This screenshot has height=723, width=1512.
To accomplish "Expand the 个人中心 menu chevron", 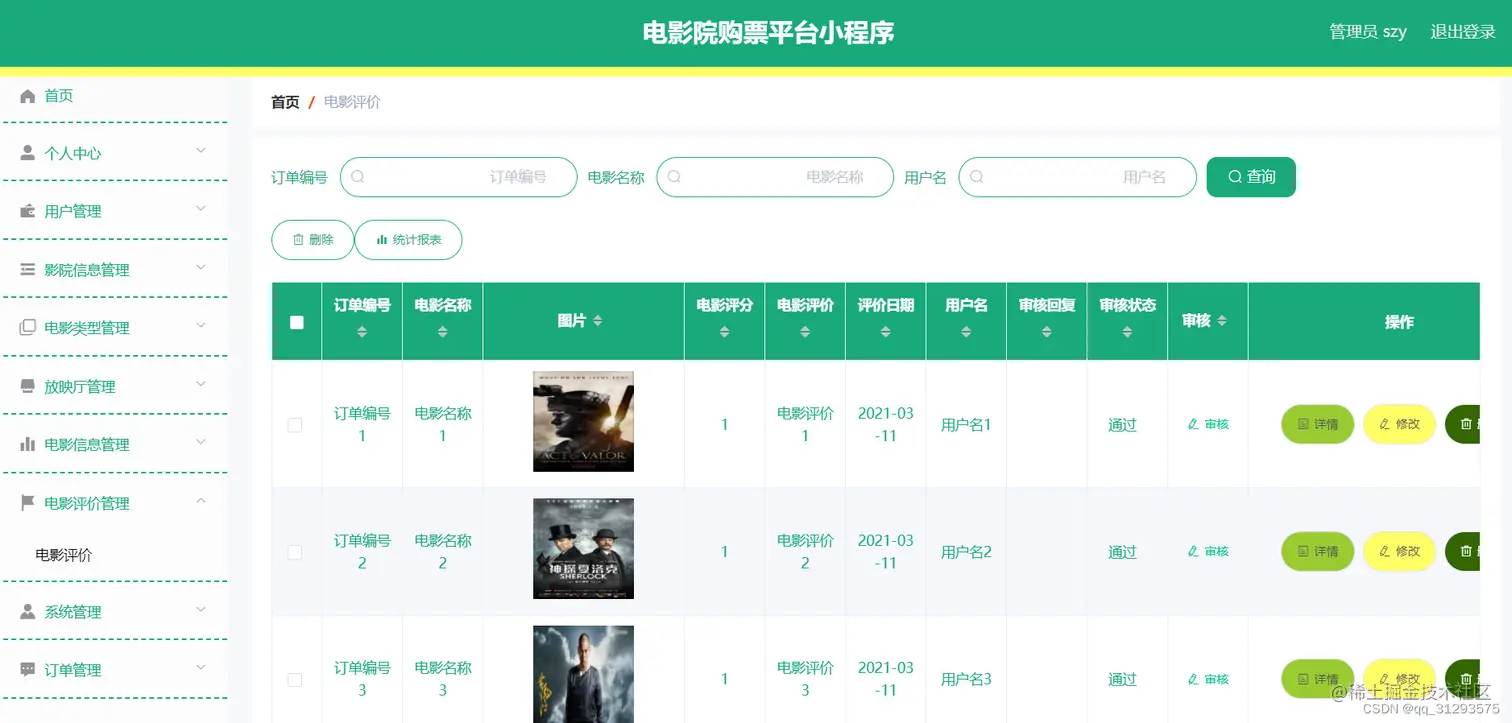I will 201,151.
